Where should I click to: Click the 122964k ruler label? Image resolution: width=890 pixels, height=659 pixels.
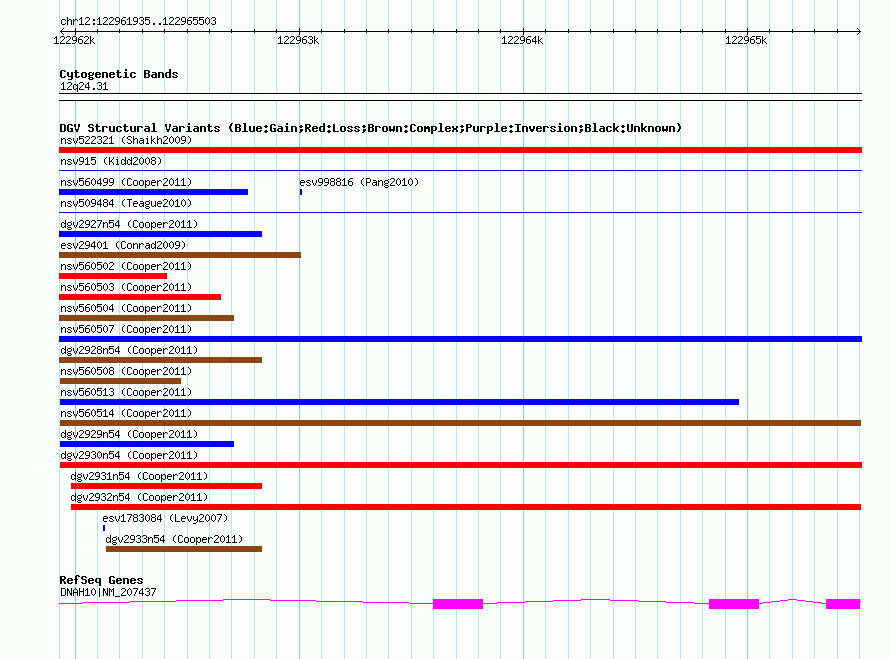(522, 40)
